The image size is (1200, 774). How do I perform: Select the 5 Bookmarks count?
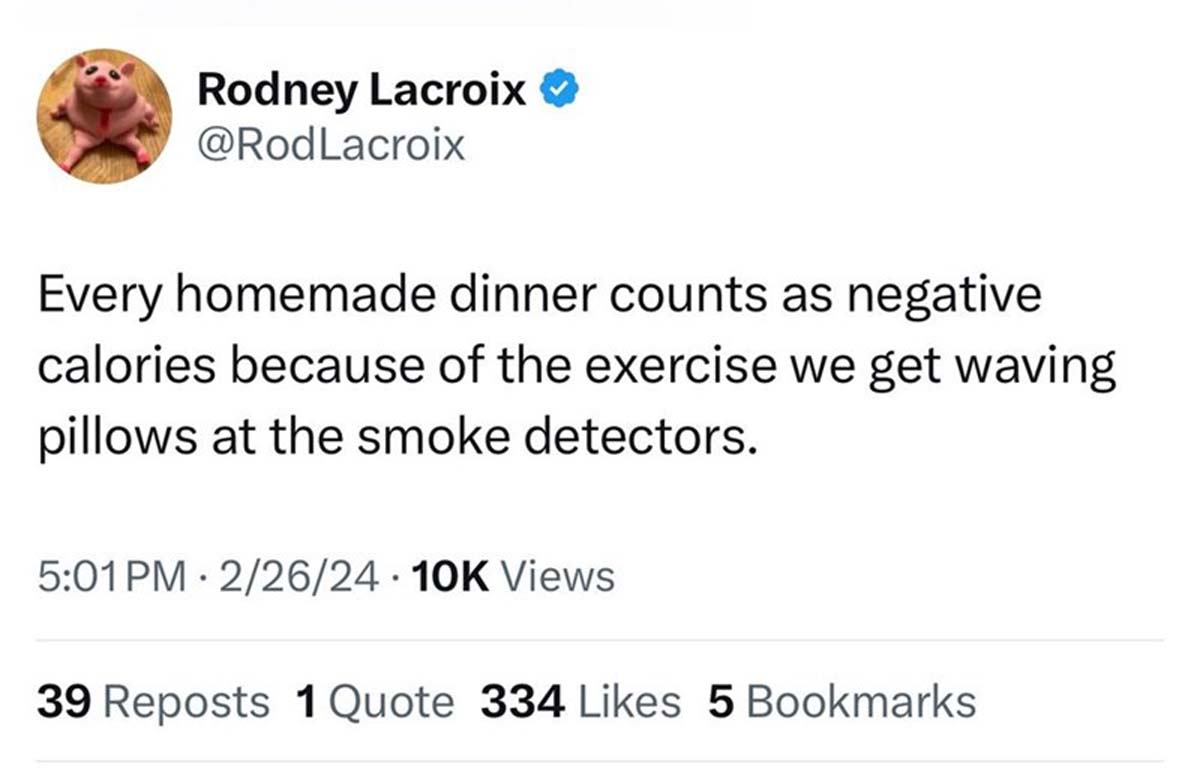click(841, 702)
